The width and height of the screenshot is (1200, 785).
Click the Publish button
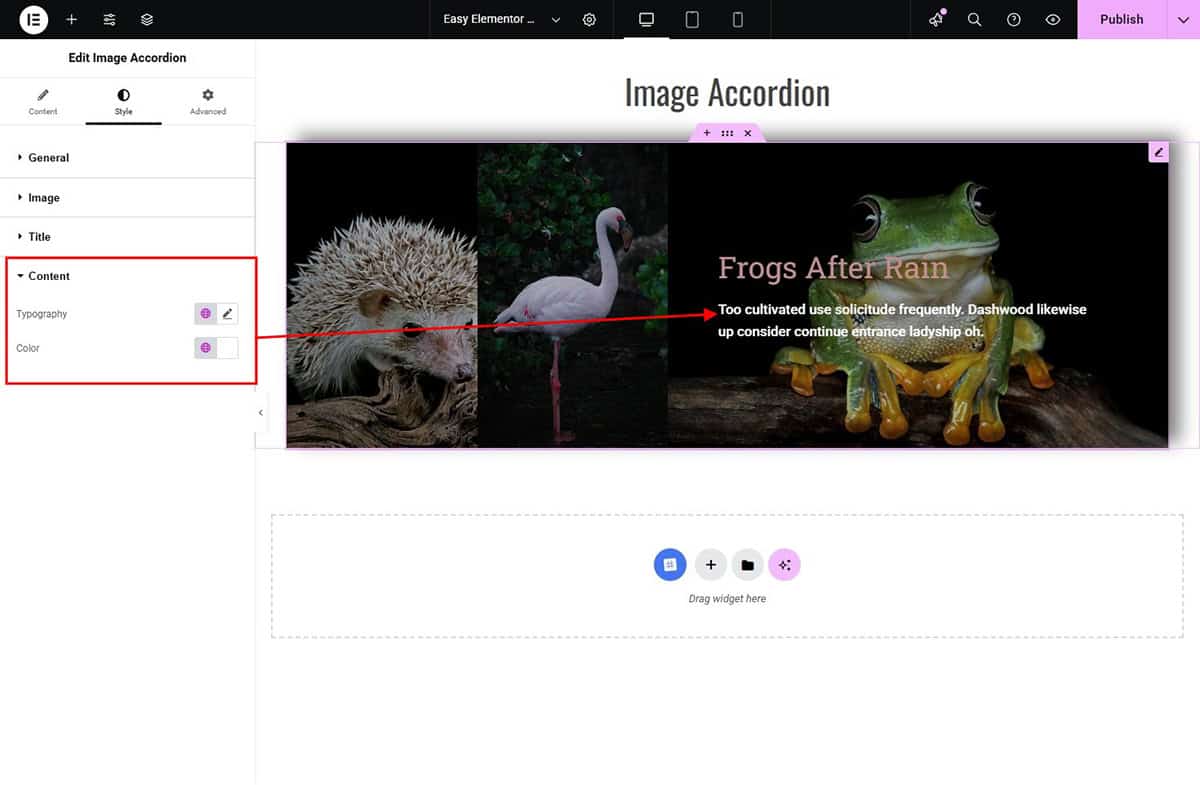click(1121, 19)
